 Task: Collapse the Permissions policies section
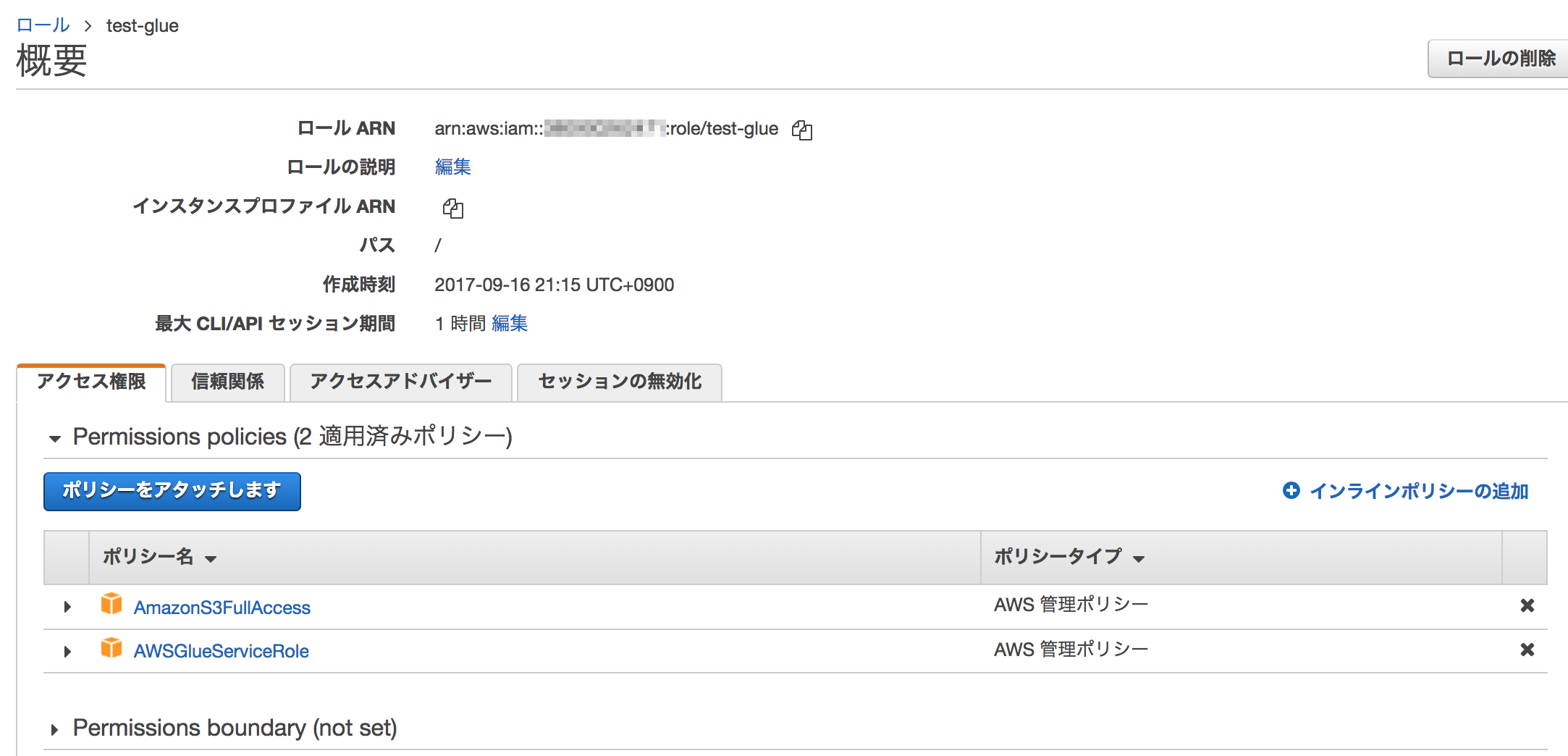coord(54,438)
